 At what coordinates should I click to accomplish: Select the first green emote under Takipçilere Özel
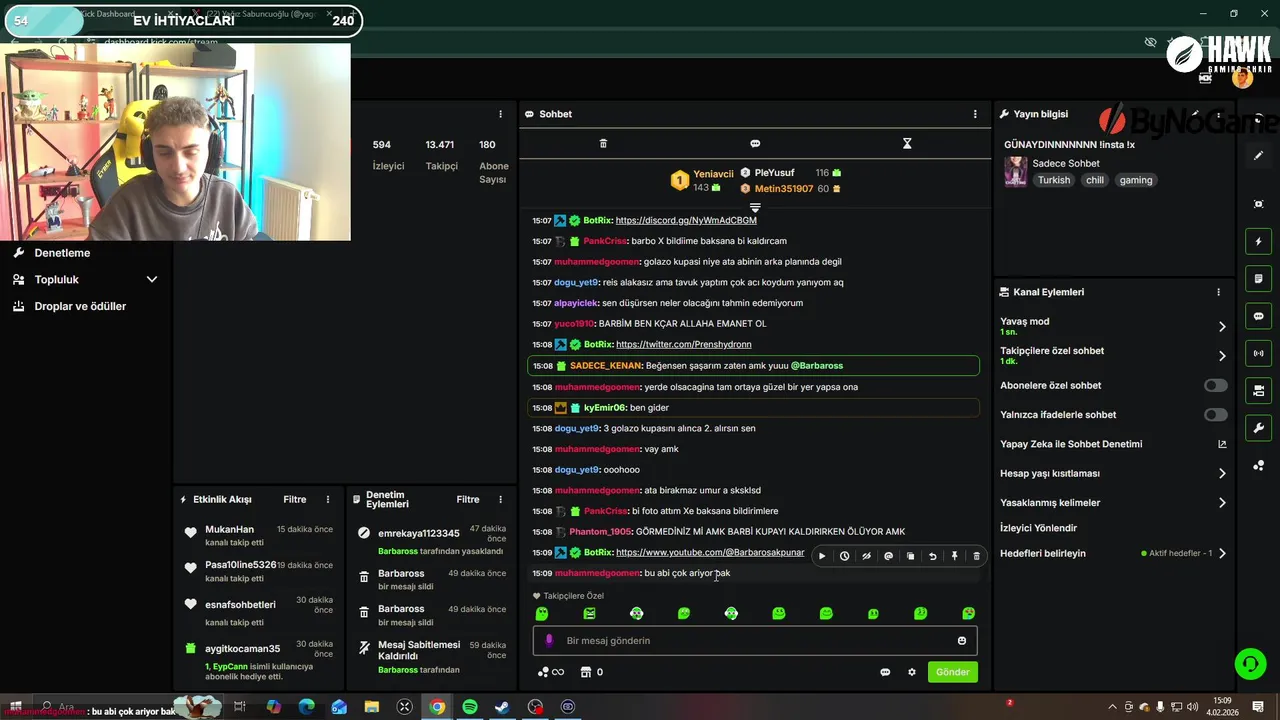[542, 613]
